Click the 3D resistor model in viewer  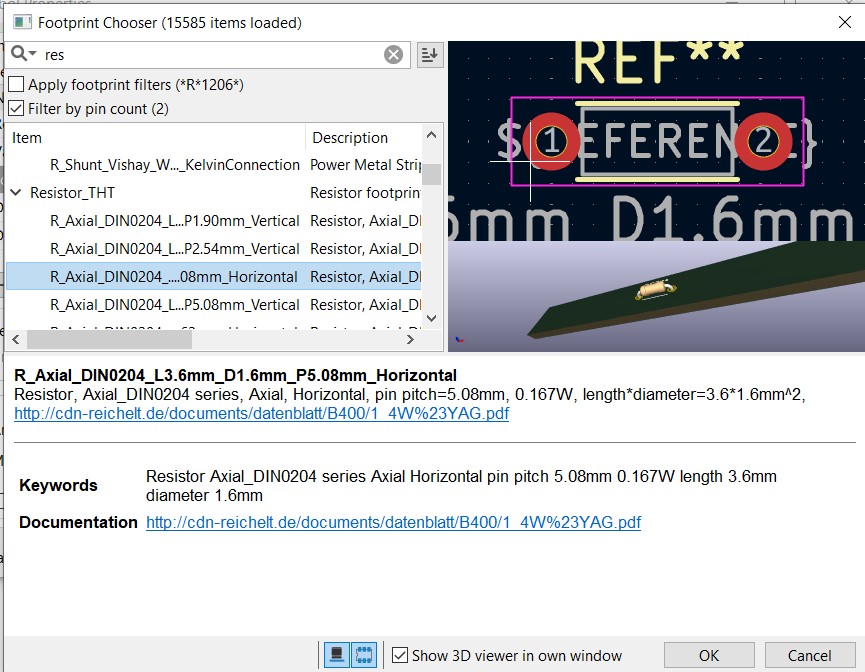pyautogui.click(x=655, y=290)
